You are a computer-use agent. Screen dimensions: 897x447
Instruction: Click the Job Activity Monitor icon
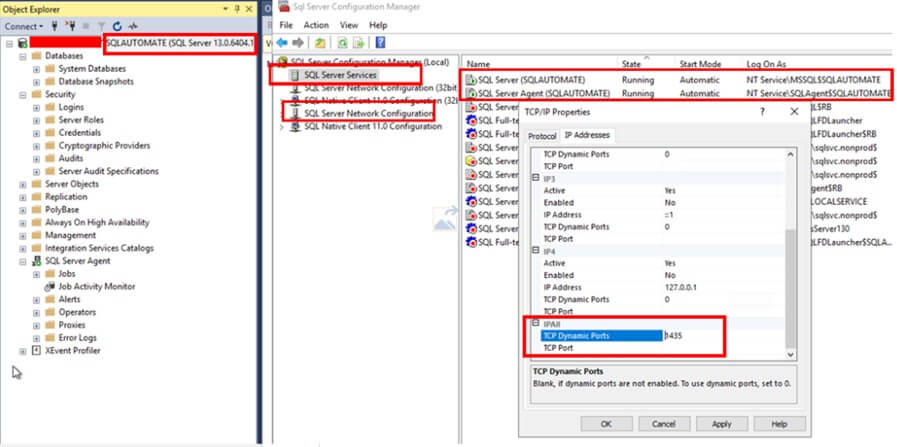[49, 287]
